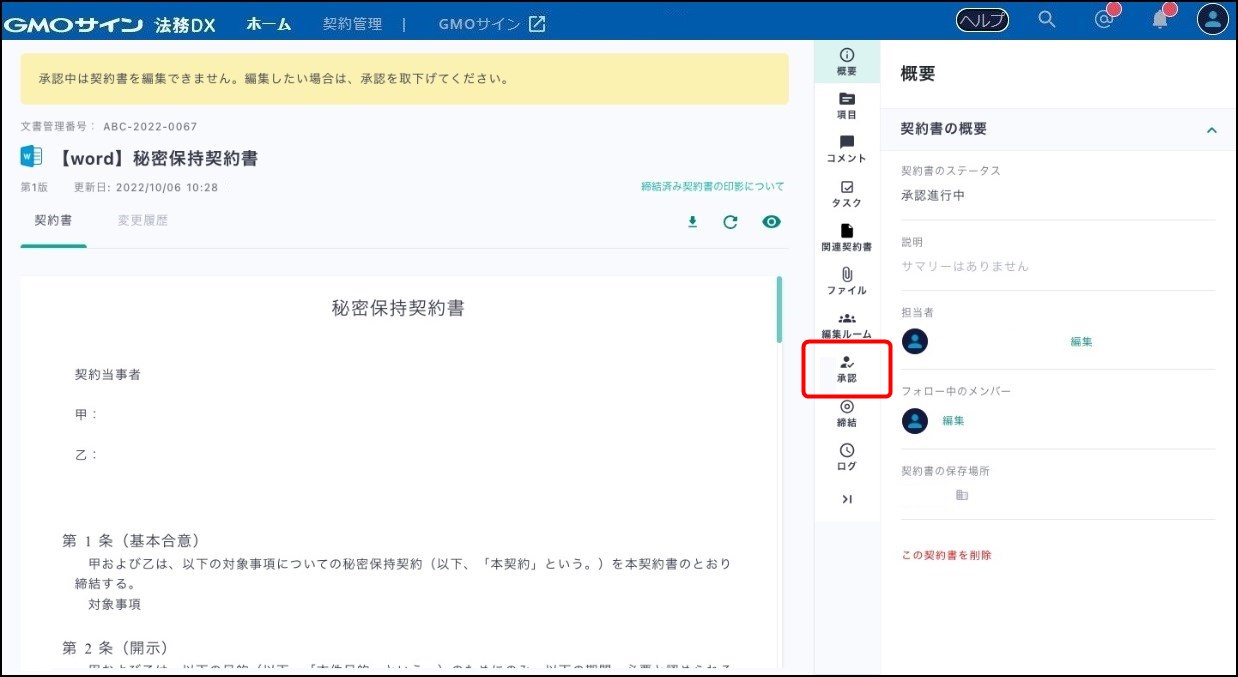
Task: Download the contract document
Action: click(x=692, y=222)
